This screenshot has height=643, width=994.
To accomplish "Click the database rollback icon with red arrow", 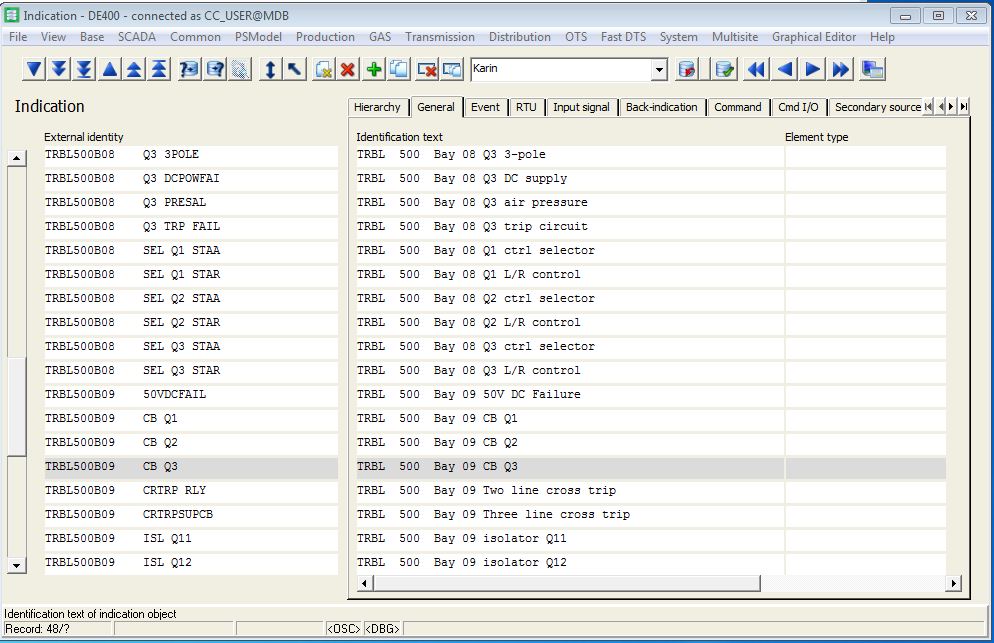I will coord(687,68).
